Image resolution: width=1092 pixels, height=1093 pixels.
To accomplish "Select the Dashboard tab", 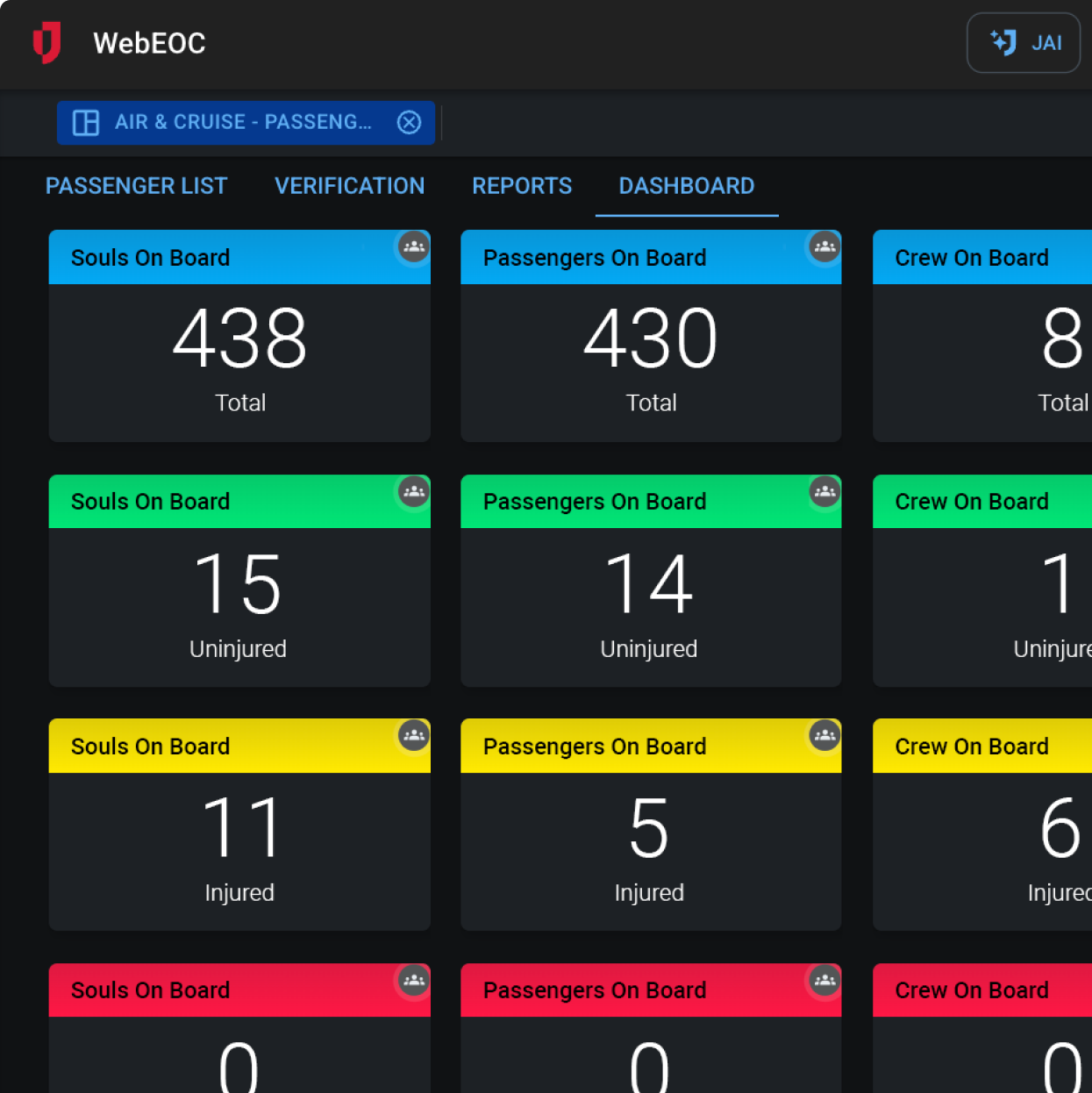I will 686,186.
